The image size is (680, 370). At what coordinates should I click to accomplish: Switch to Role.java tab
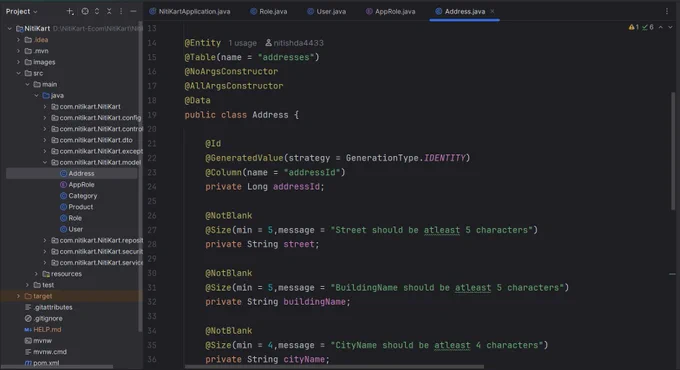[x=268, y=11]
